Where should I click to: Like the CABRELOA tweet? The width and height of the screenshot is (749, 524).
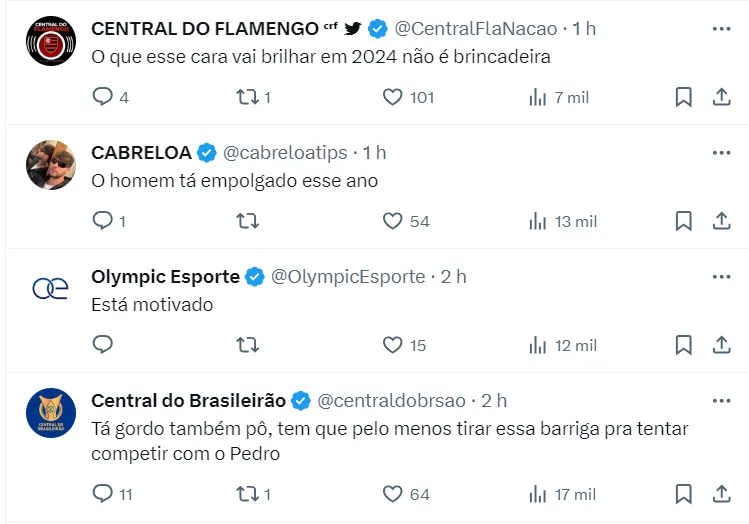[393, 221]
